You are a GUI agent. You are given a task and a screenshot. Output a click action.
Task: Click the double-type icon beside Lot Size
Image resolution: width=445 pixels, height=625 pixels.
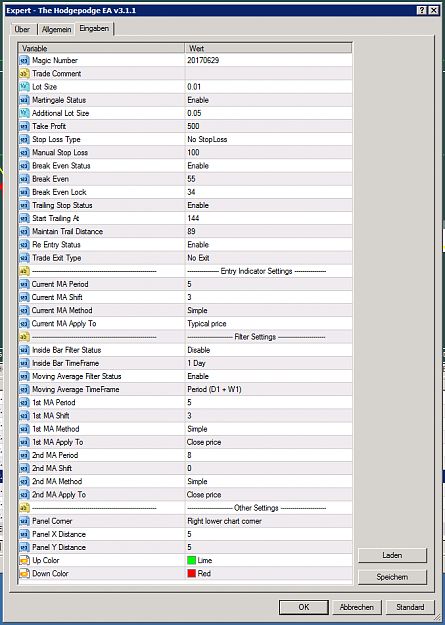coord(24,87)
